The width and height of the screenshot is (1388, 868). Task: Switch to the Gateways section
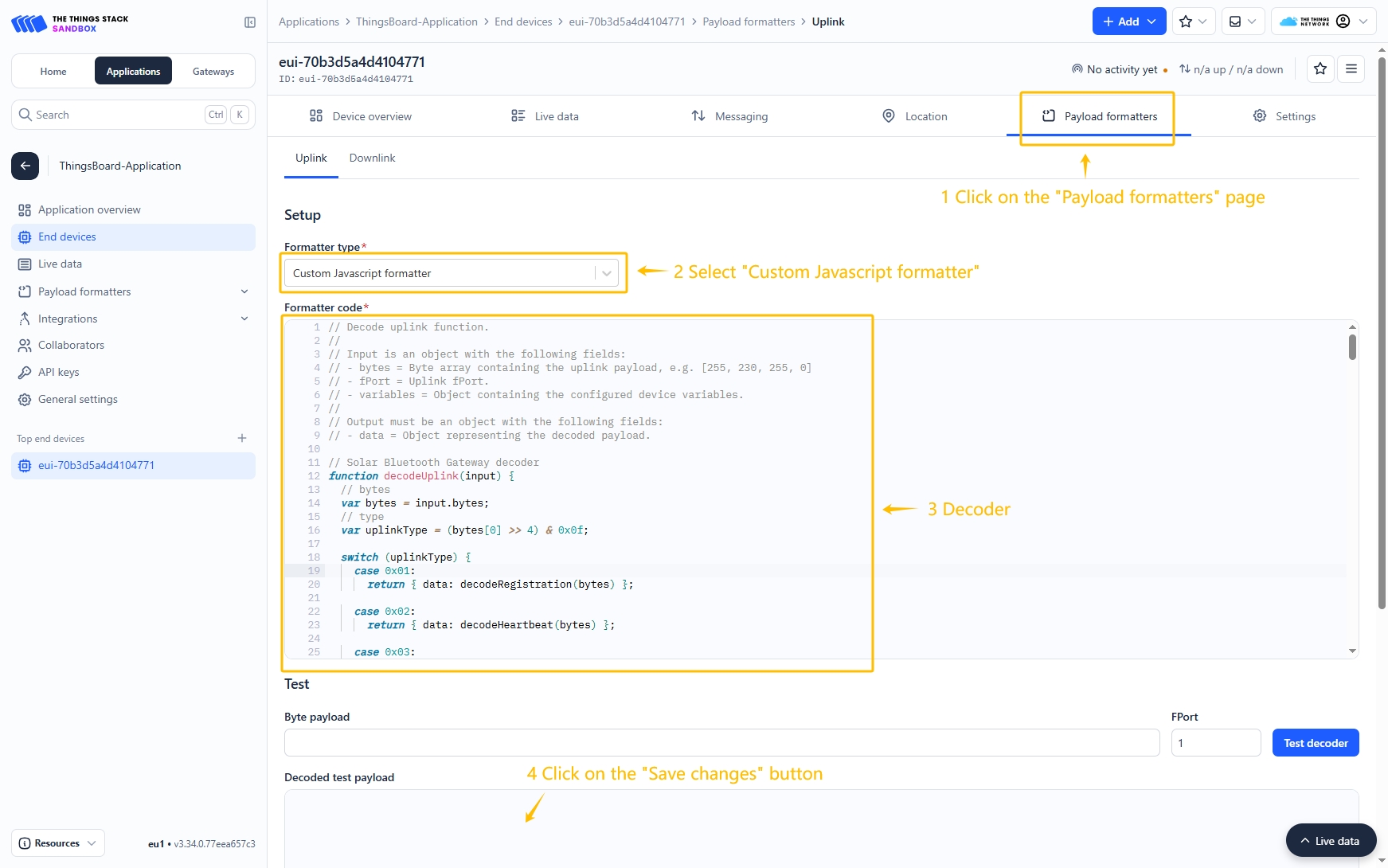click(213, 71)
